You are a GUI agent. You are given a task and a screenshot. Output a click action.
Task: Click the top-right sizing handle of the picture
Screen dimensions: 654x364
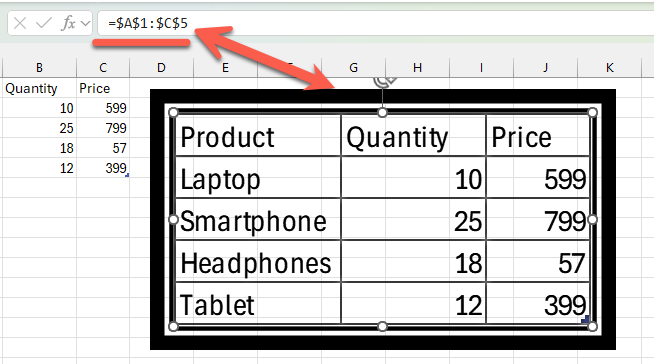tap(592, 112)
